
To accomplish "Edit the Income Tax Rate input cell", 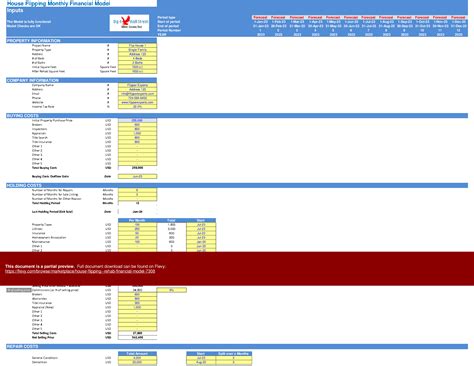I will pyautogui.click(x=137, y=107).
